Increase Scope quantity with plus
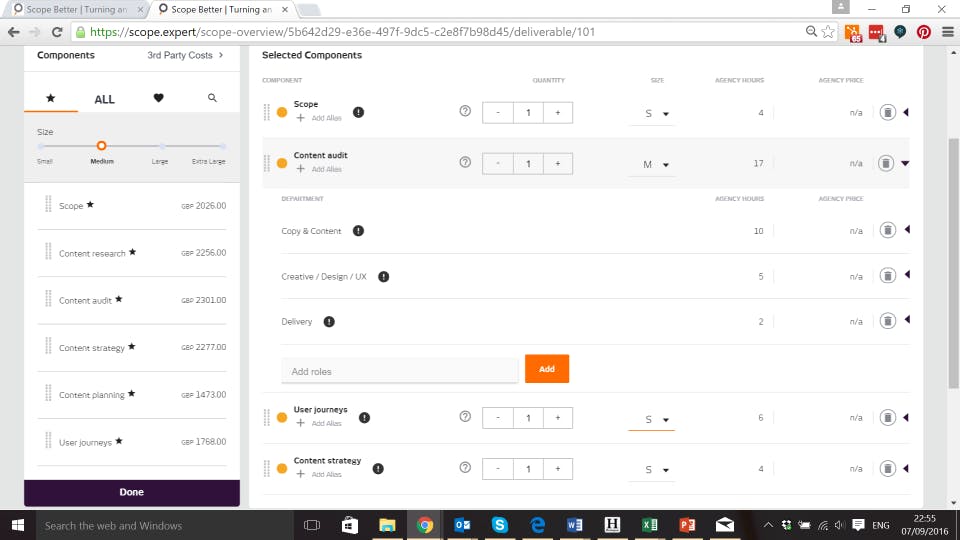This screenshot has height=540, width=960. coord(558,113)
